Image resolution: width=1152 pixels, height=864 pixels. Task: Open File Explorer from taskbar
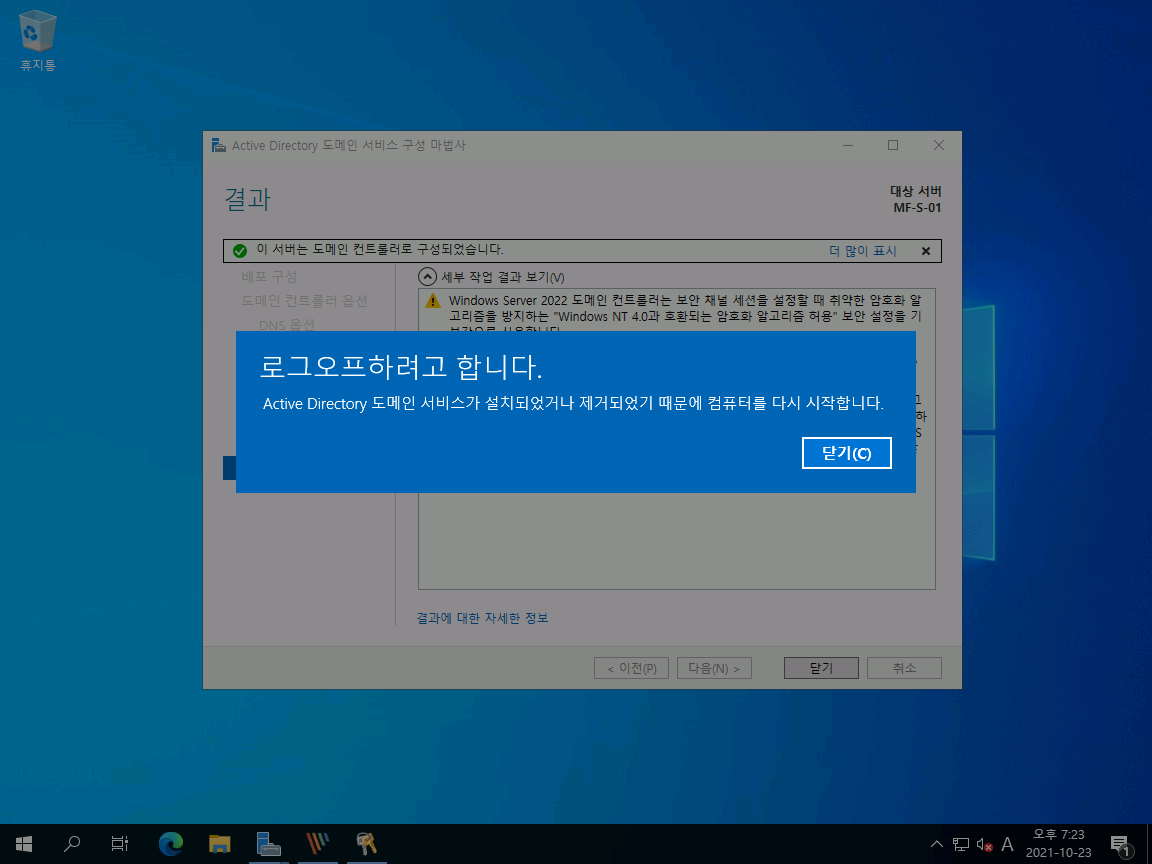click(220, 844)
